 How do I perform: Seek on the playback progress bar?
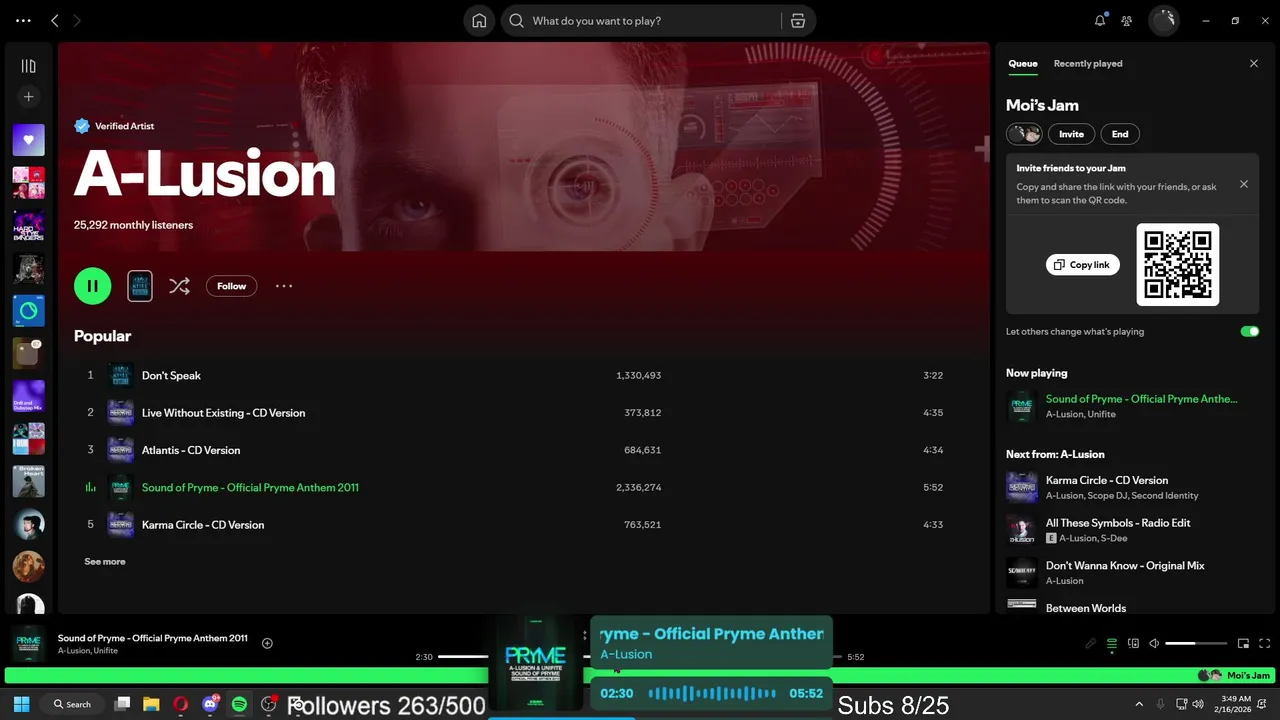tap(640, 657)
